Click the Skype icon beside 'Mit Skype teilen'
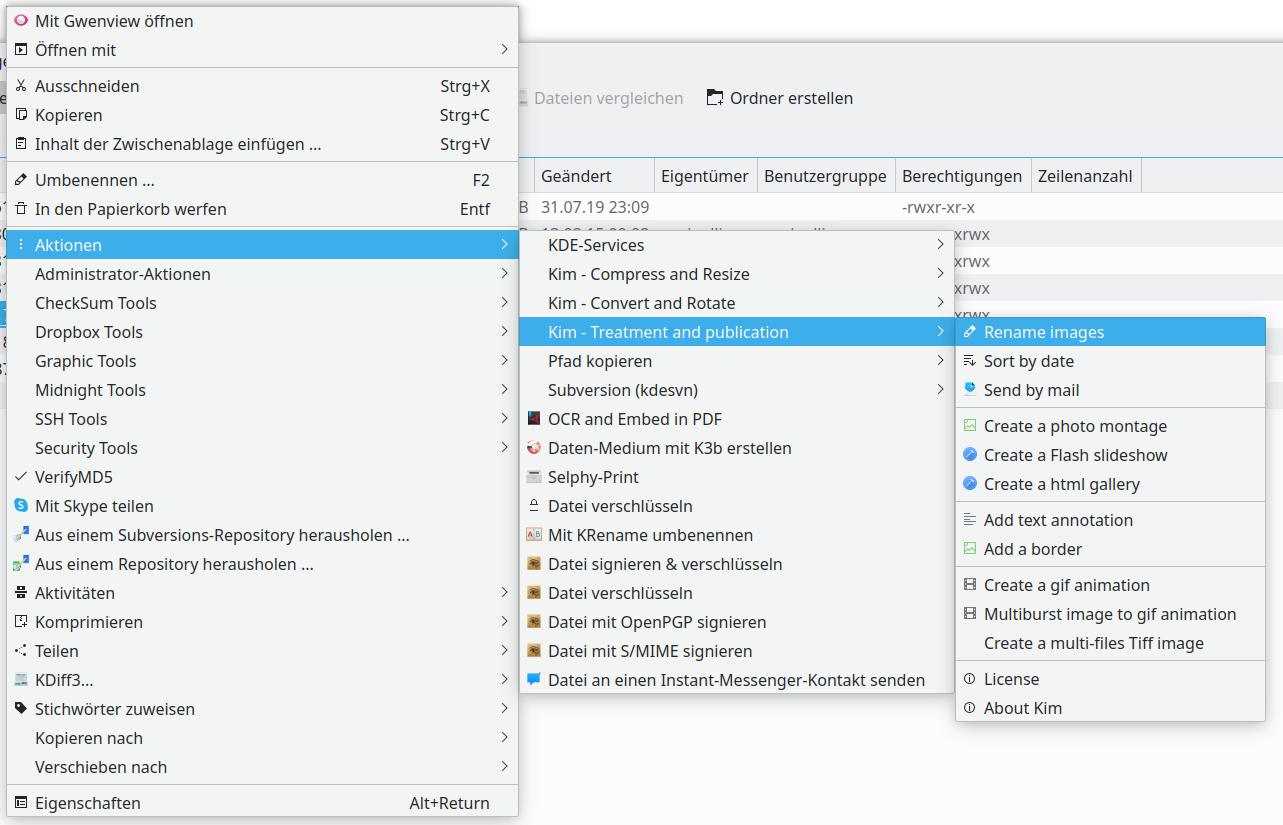This screenshot has height=825, width=1283. pyautogui.click(x=21, y=506)
